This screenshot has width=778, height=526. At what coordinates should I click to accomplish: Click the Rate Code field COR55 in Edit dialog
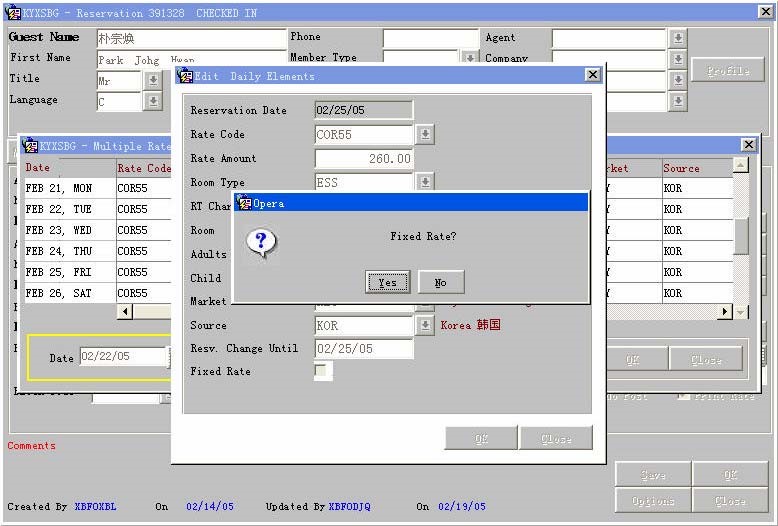click(x=364, y=134)
